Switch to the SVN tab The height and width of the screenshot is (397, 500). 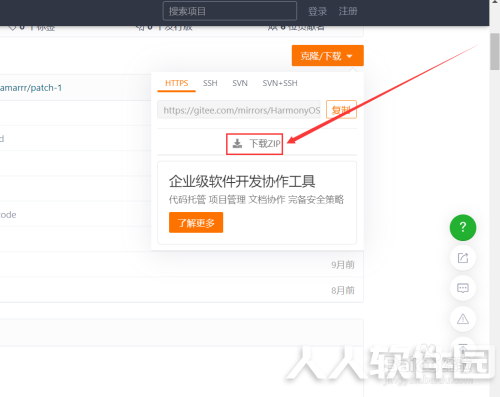pyautogui.click(x=240, y=83)
